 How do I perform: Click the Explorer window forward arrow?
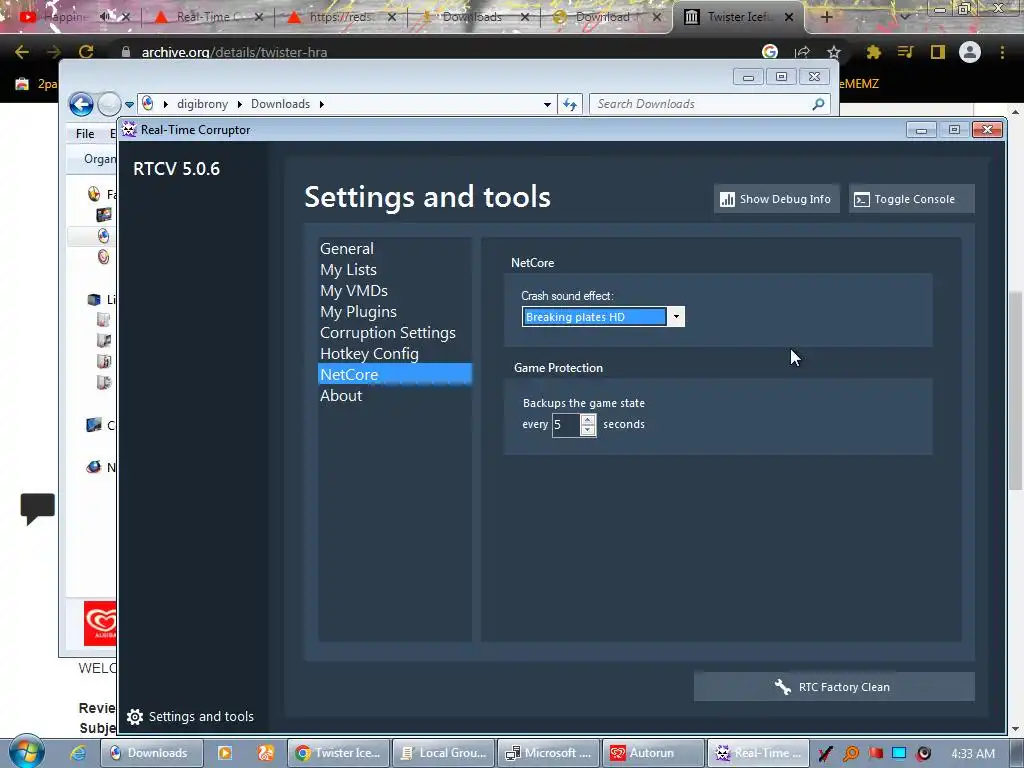(x=108, y=104)
